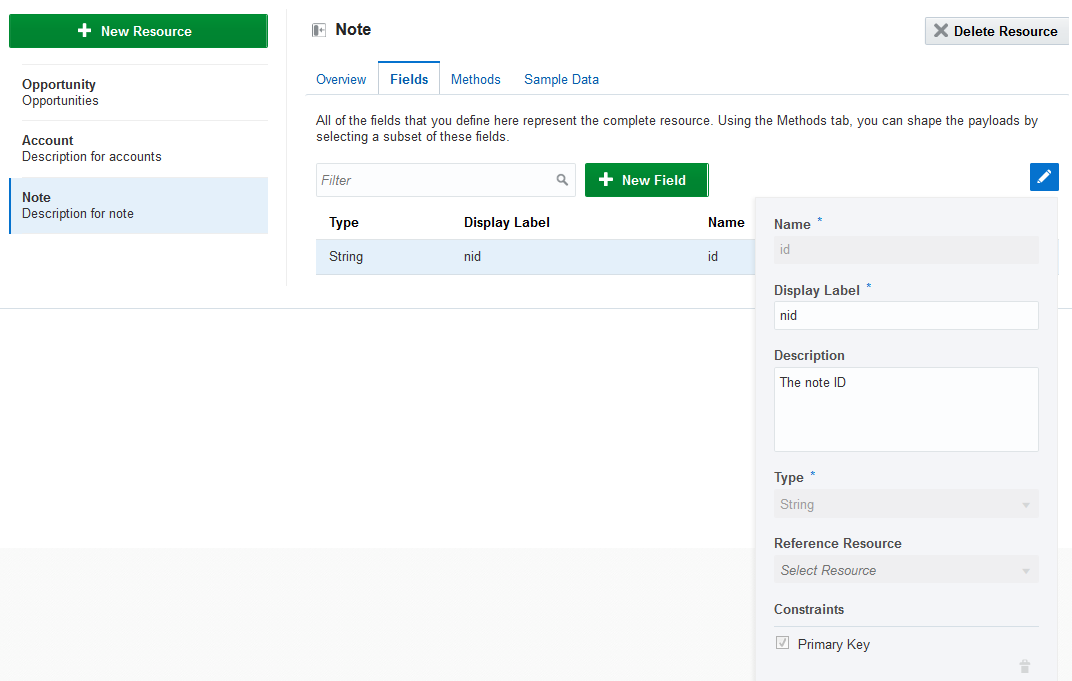Click into the Description text area

(x=905, y=409)
